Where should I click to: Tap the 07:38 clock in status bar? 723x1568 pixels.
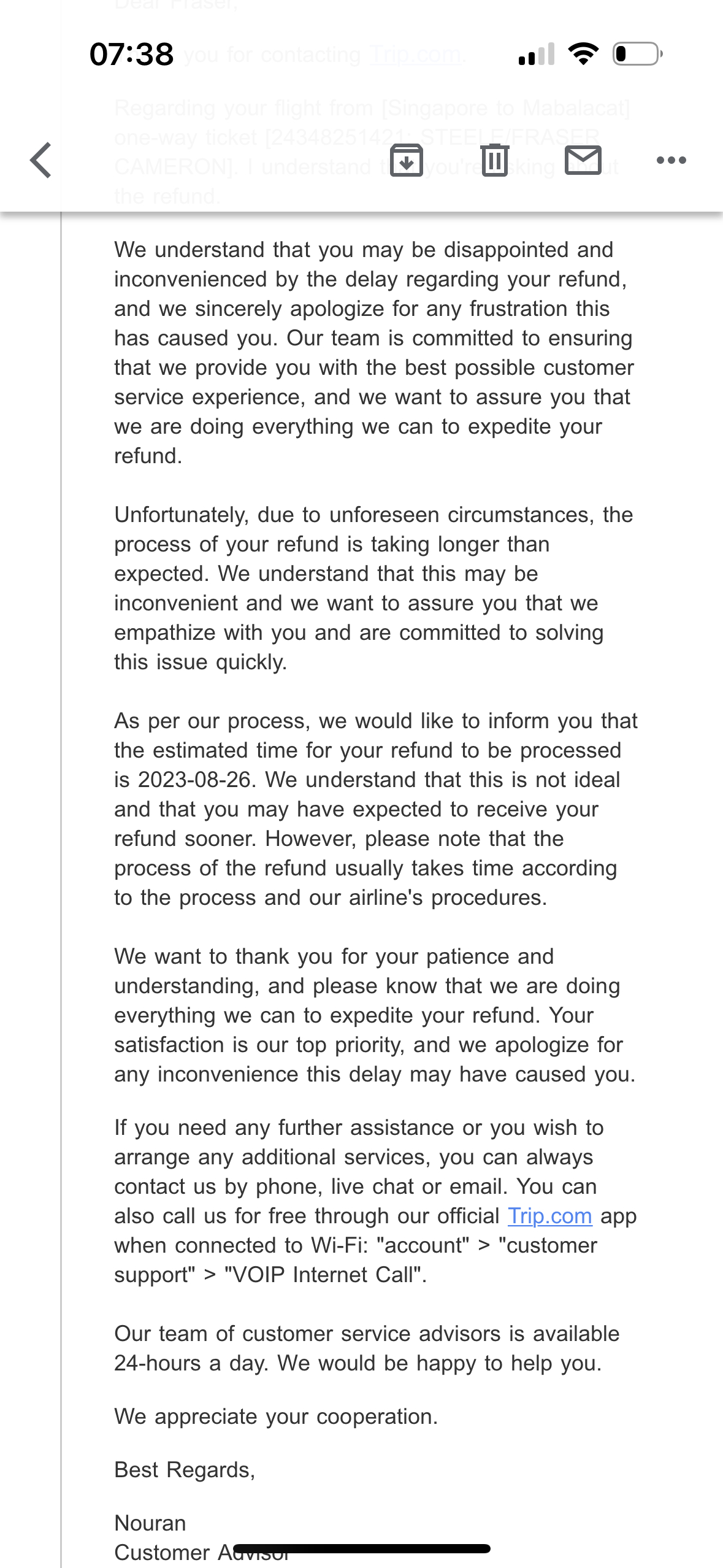coord(131,54)
